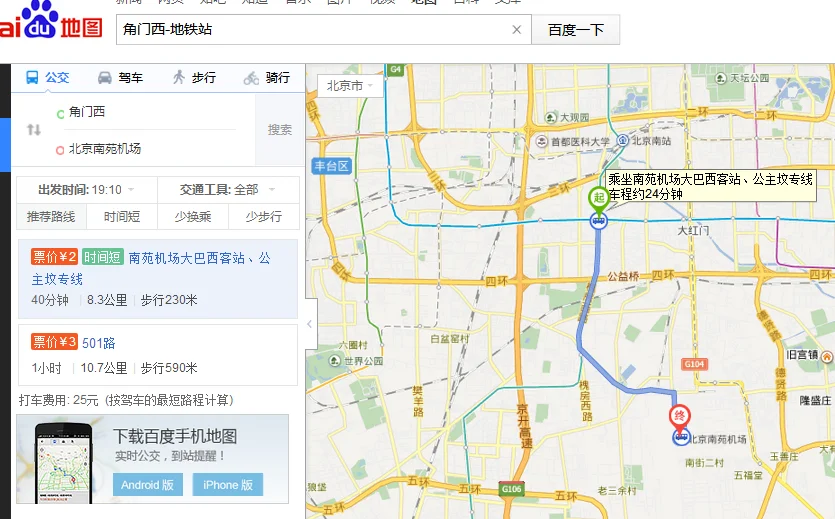Viewport: 835px width, 519px height.
Task: Open the 501路 route result
Action: [x=158, y=355]
